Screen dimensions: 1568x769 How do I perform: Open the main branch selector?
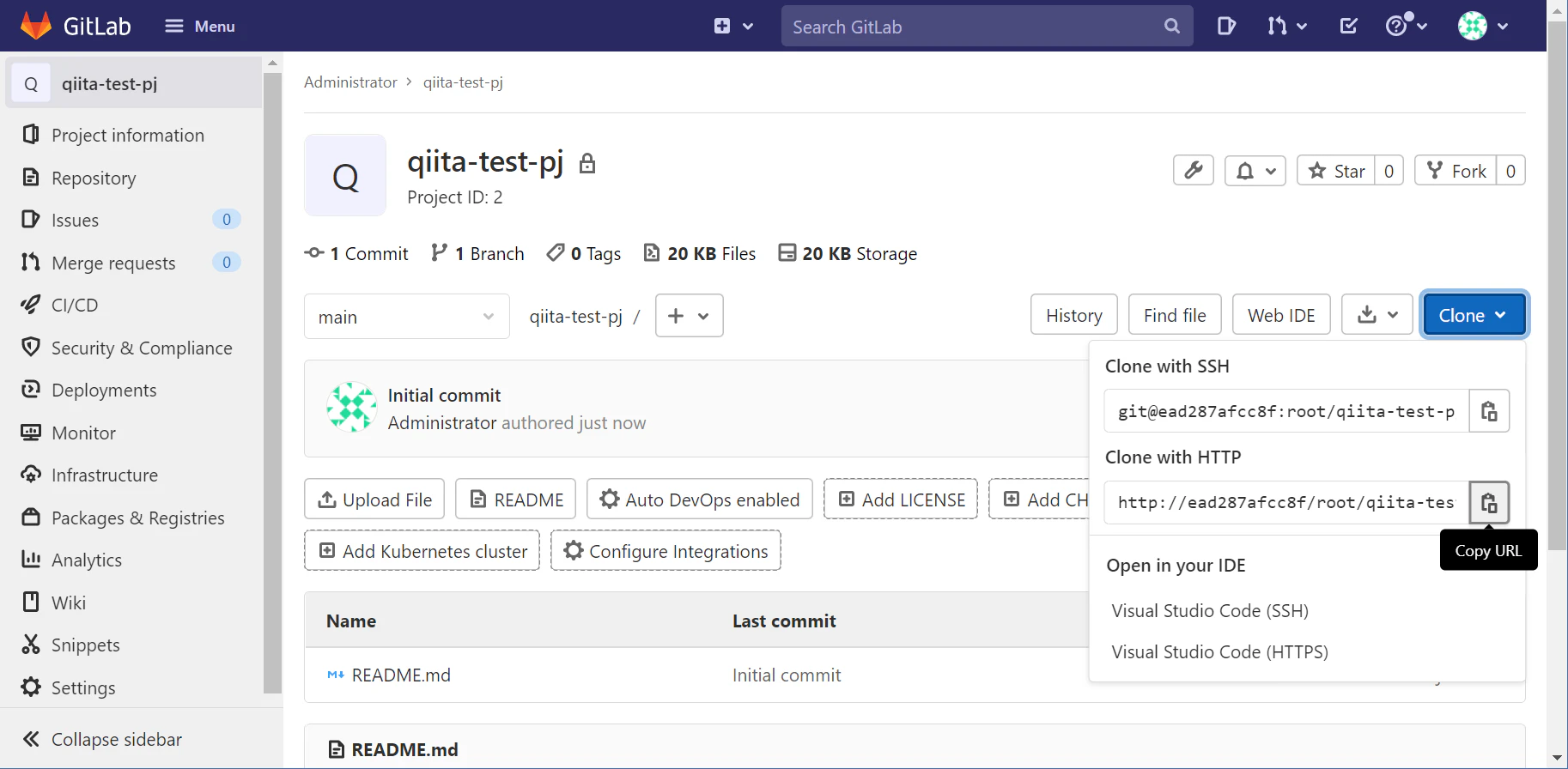tap(407, 317)
